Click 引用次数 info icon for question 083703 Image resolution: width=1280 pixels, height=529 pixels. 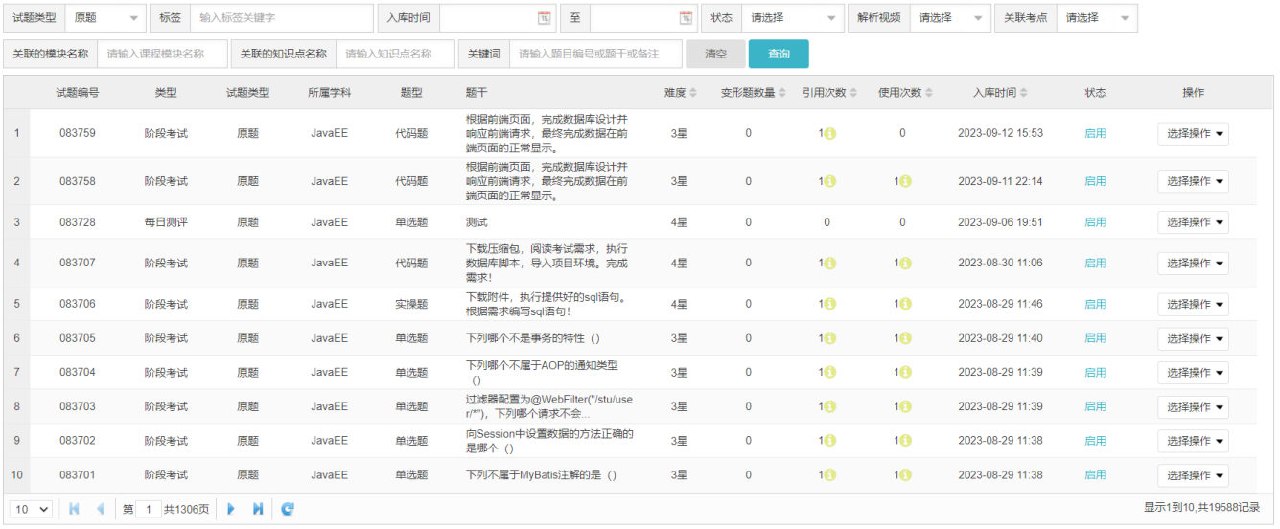pyautogui.click(x=829, y=407)
